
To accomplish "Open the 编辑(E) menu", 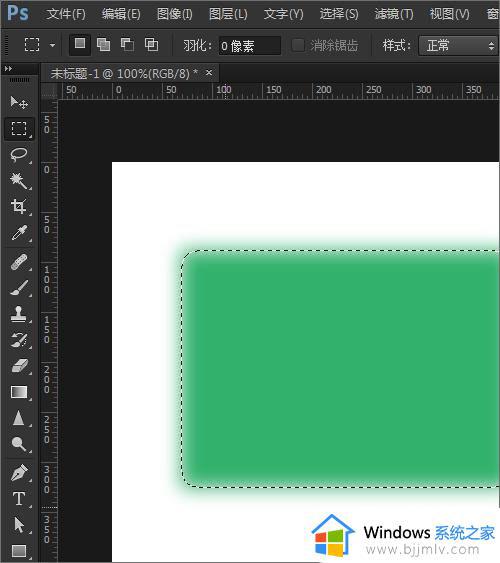I will 121,14.
